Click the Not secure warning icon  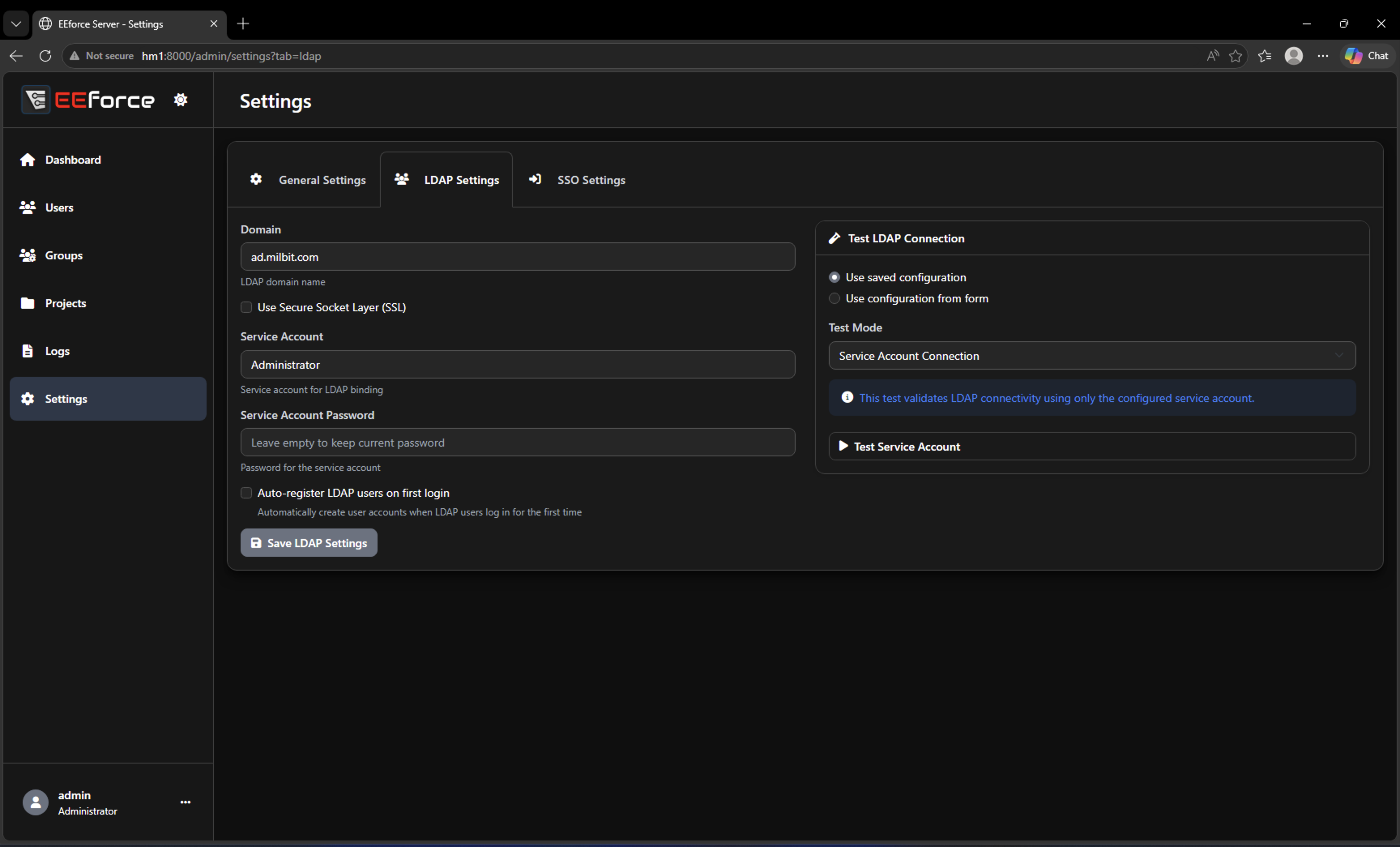click(x=75, y=56)
